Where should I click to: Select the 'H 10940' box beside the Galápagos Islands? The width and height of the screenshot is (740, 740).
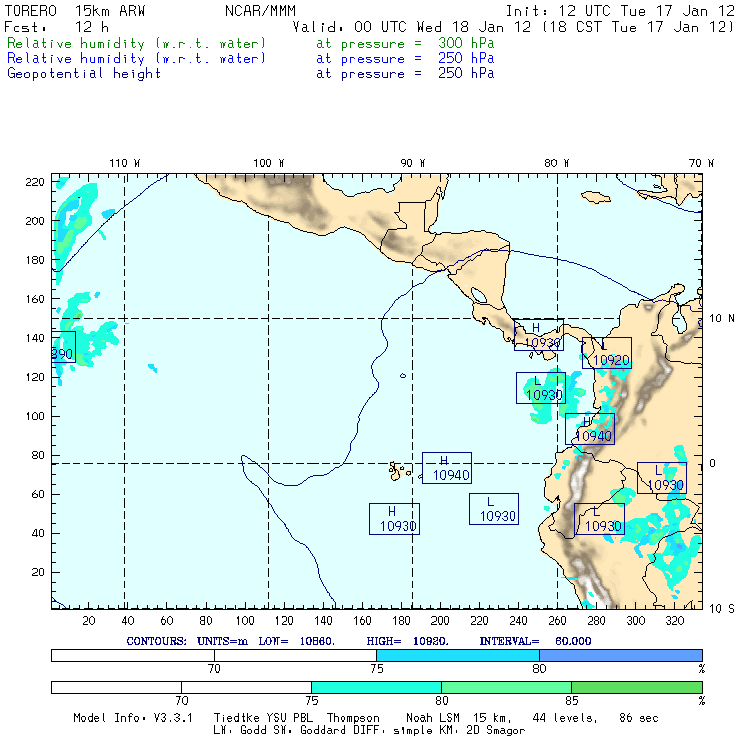446,468
